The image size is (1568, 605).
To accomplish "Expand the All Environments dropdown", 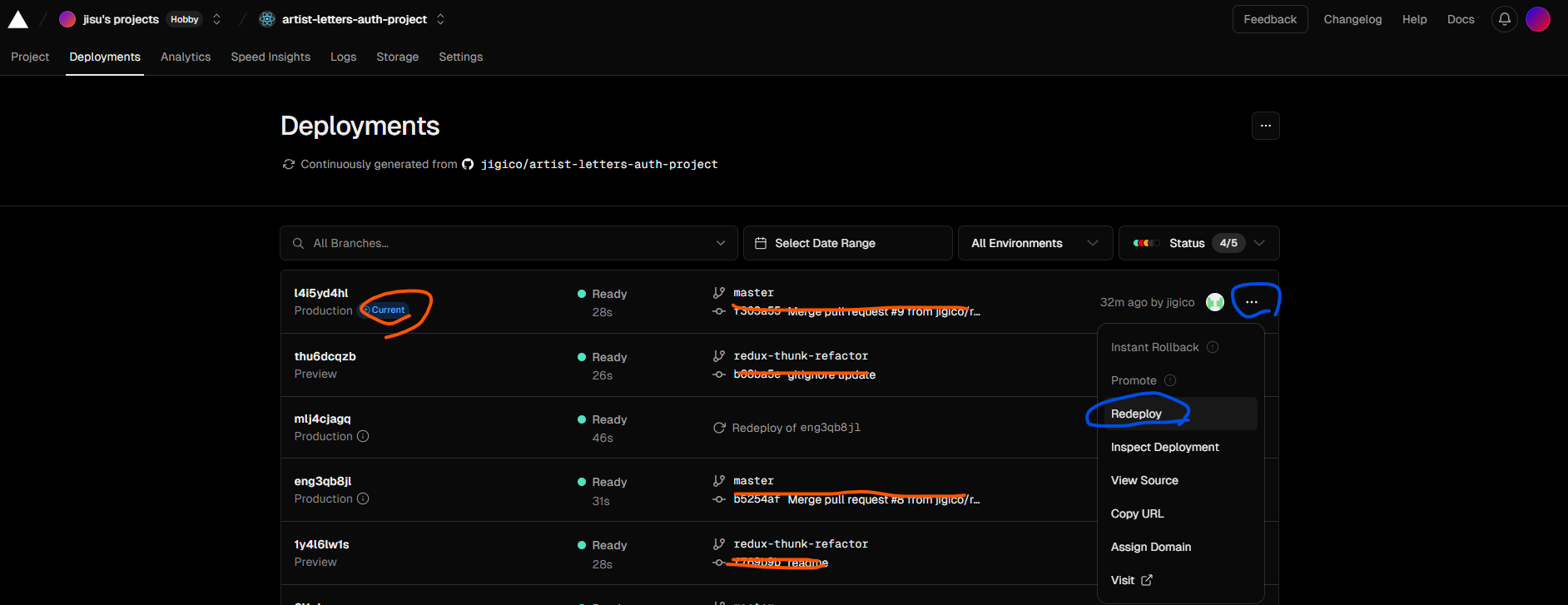I will (1035, 243).
